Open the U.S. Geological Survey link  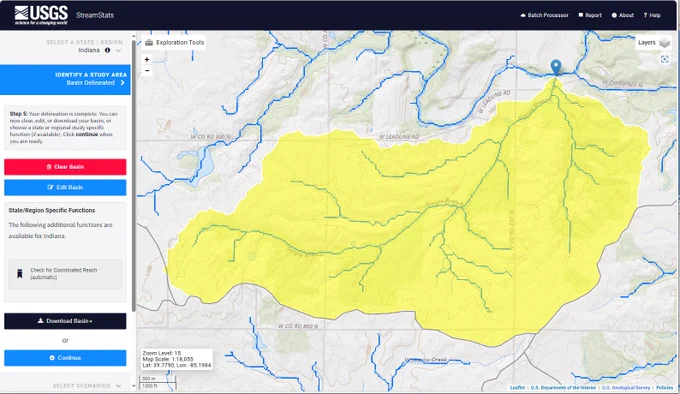tap(626, 387)
